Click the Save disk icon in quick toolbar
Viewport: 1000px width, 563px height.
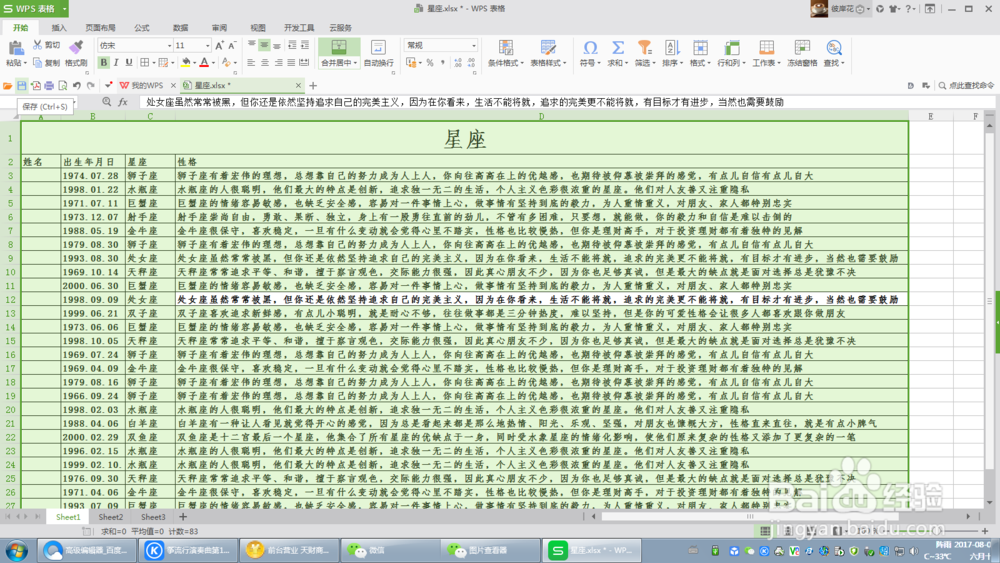(22, 85)
